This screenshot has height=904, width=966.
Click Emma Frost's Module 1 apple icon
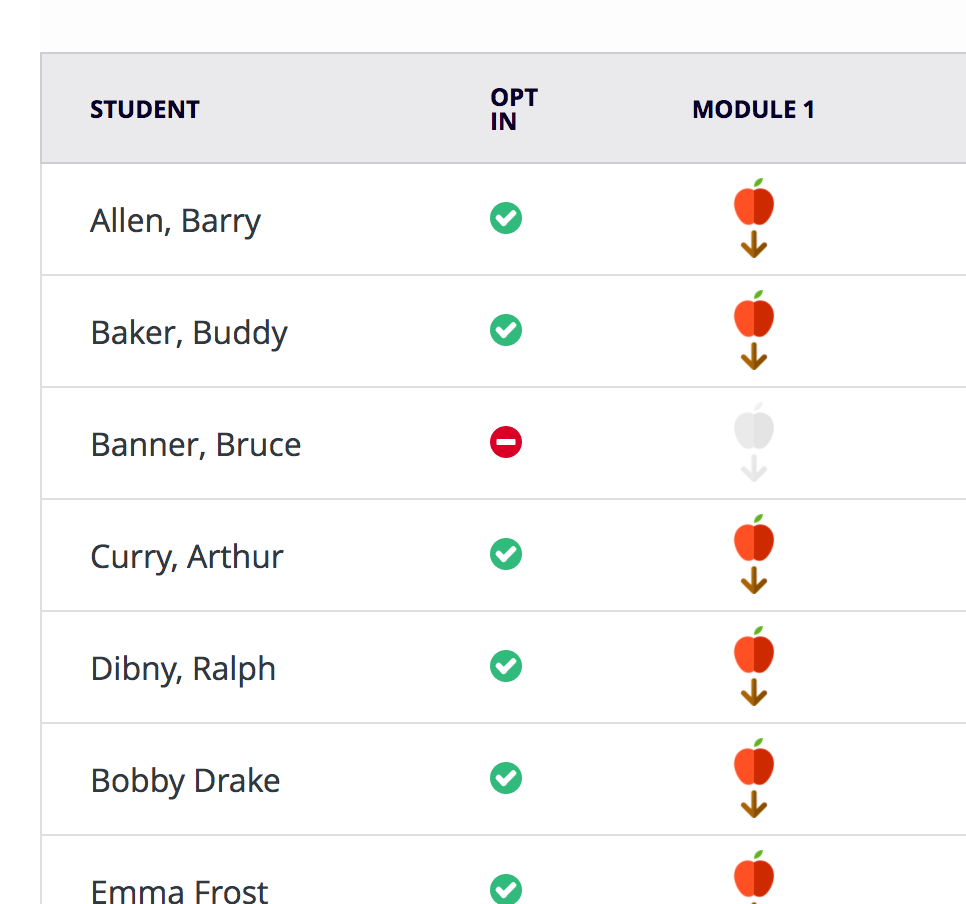(754, 876)
